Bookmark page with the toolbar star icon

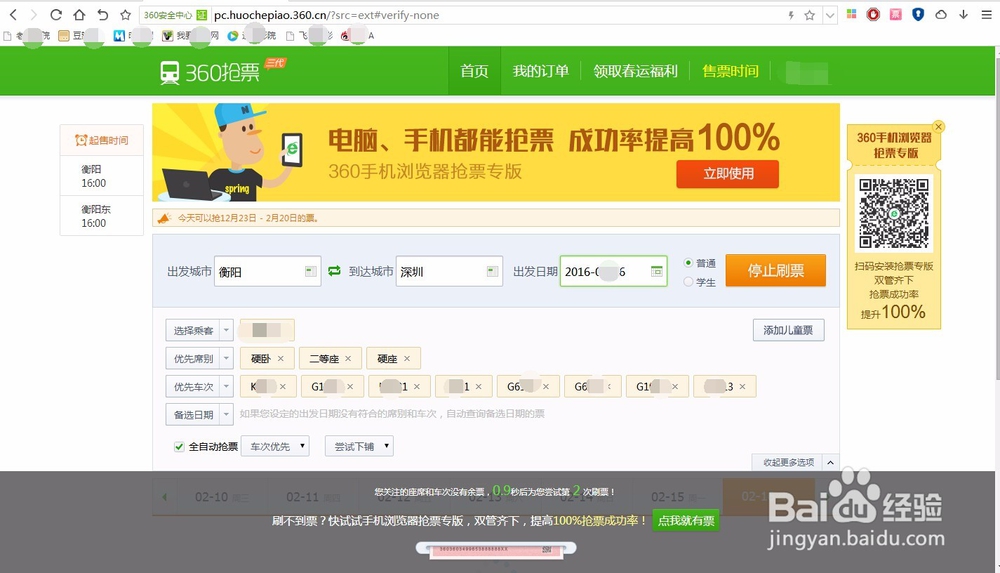click(126, 15)
